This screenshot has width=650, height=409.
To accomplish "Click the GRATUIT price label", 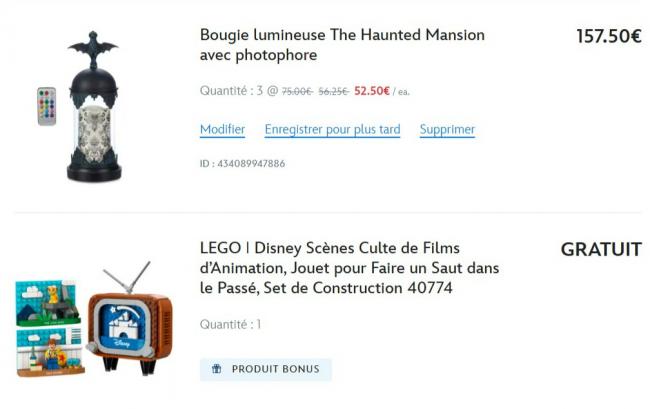I will 600,250.
